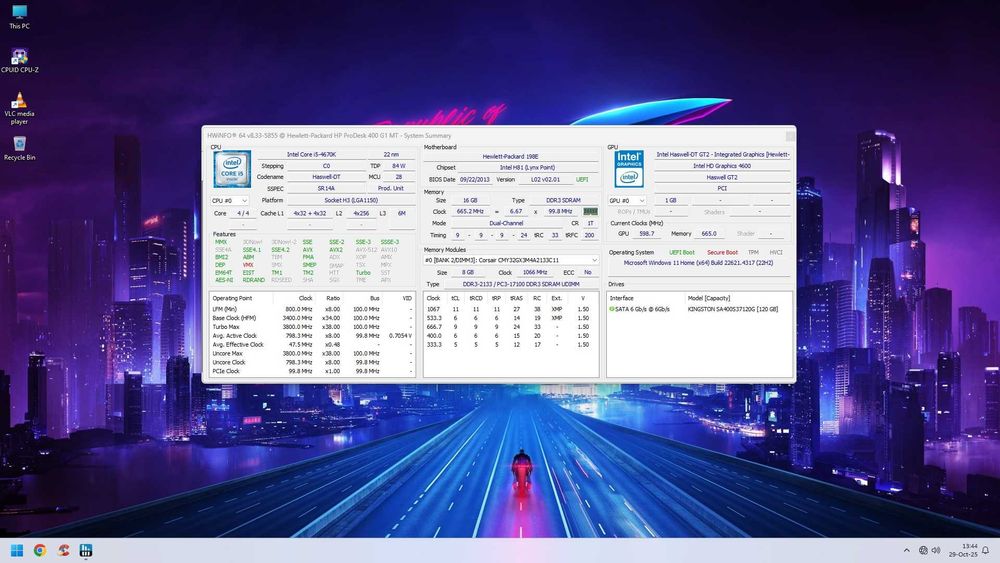Select the Recycle Bin desktop icon
Screen dimensions: 1000x563
[19, 148]
